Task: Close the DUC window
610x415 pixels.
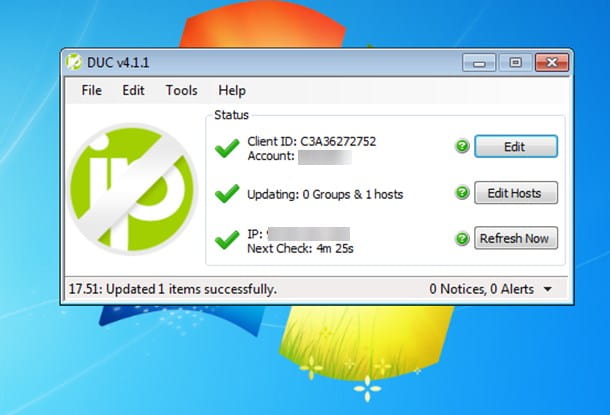Action: click(552, 63)
